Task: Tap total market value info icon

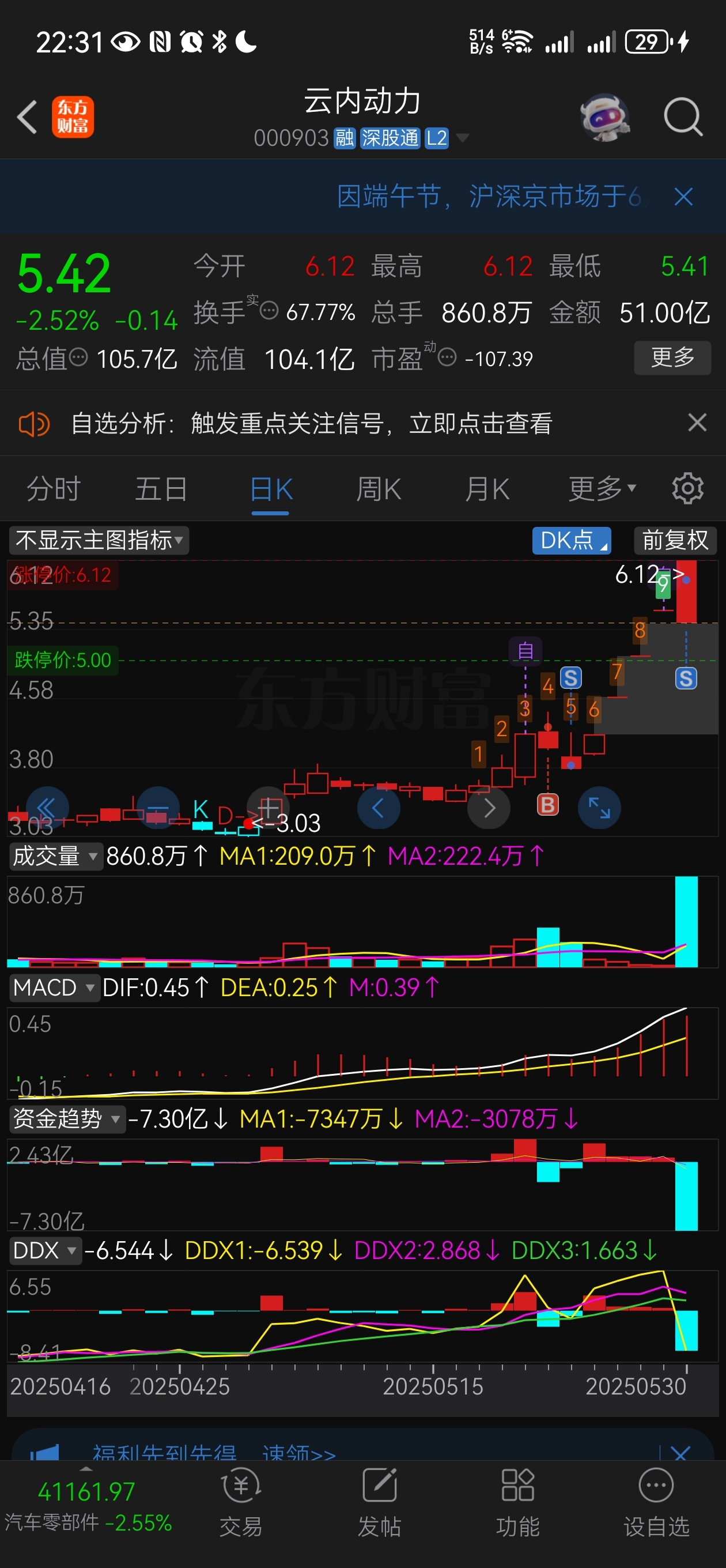Action: [x=78, y=357]
